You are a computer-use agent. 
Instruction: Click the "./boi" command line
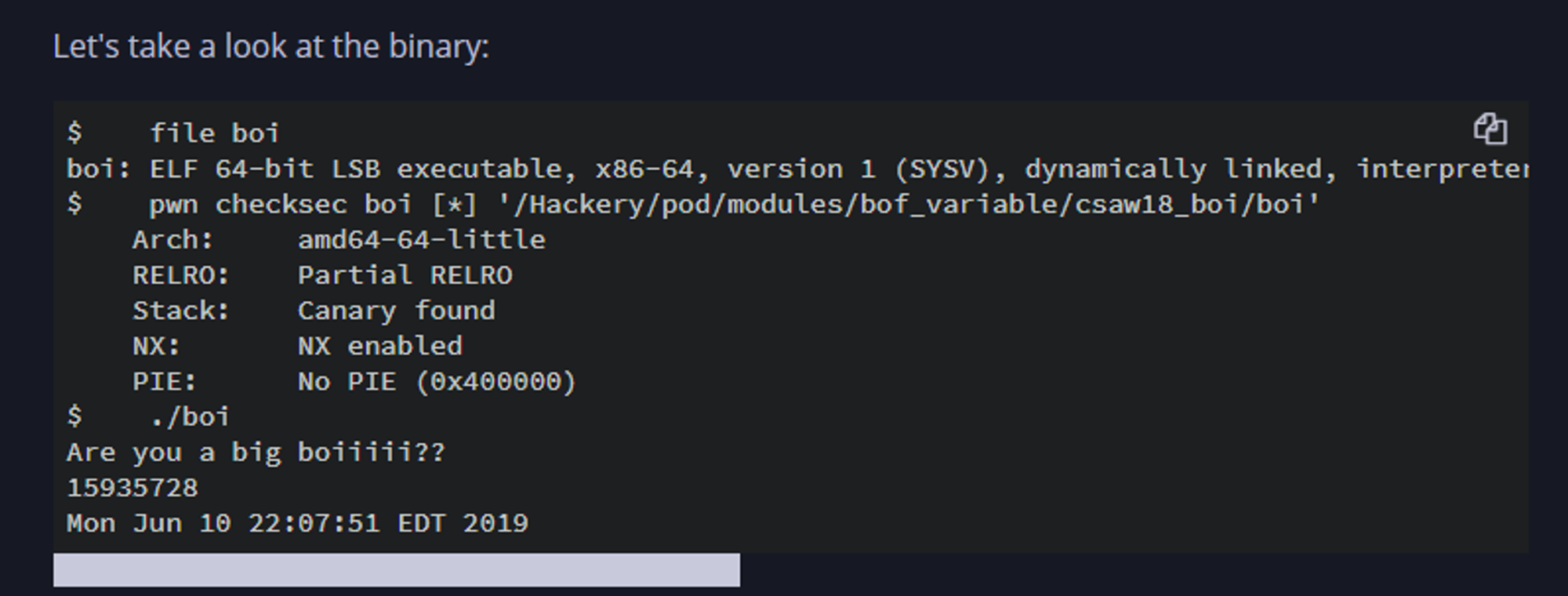pyautogui.click(x=190, y=417)
